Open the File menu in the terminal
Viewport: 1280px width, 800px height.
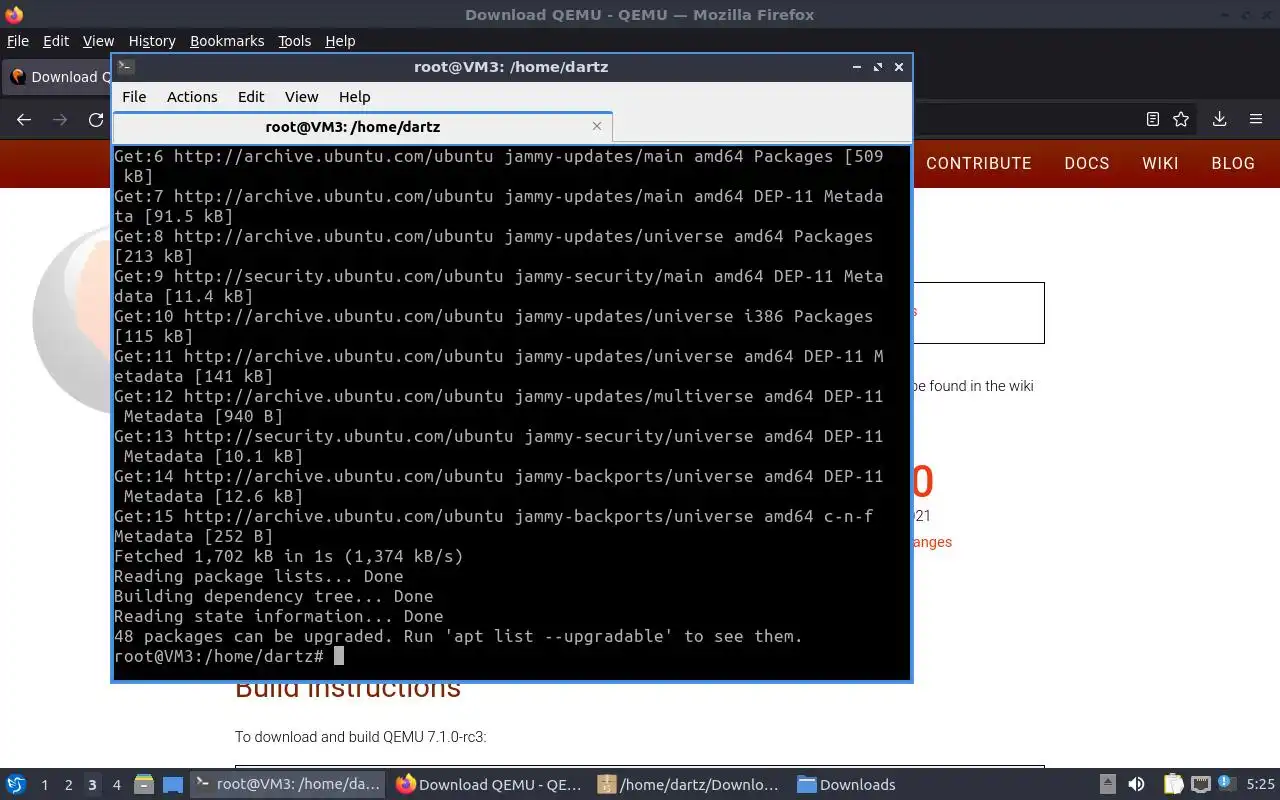point(134,96)
